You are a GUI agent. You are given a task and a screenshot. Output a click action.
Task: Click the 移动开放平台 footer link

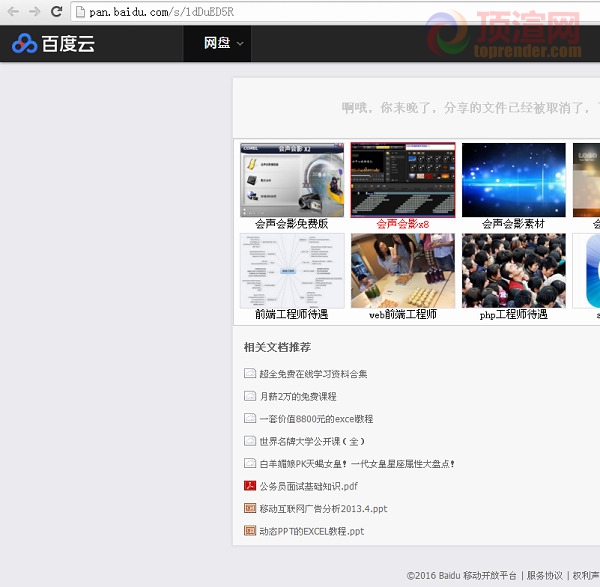(489, 576)
